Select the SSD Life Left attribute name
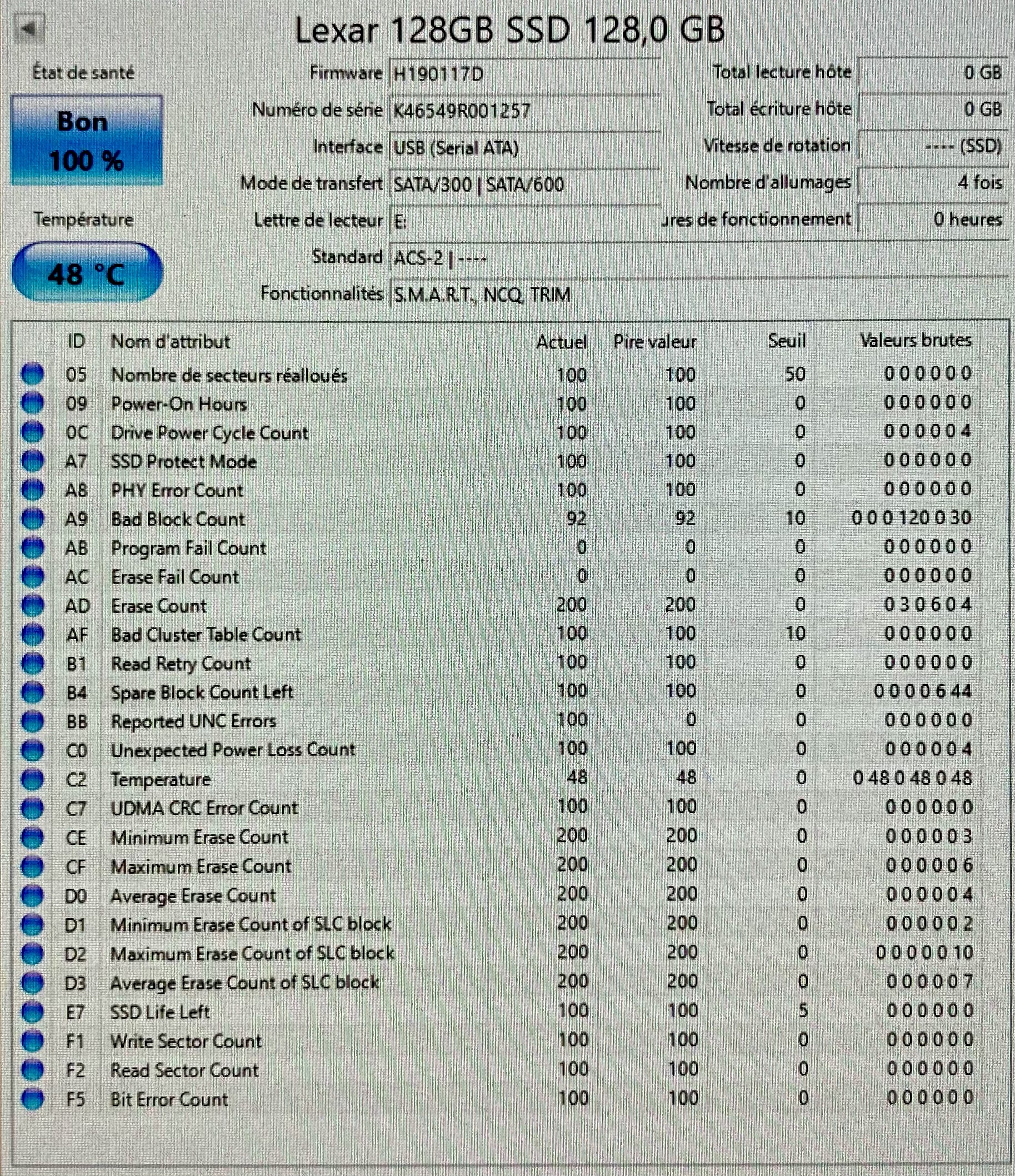 (160, 1012)
